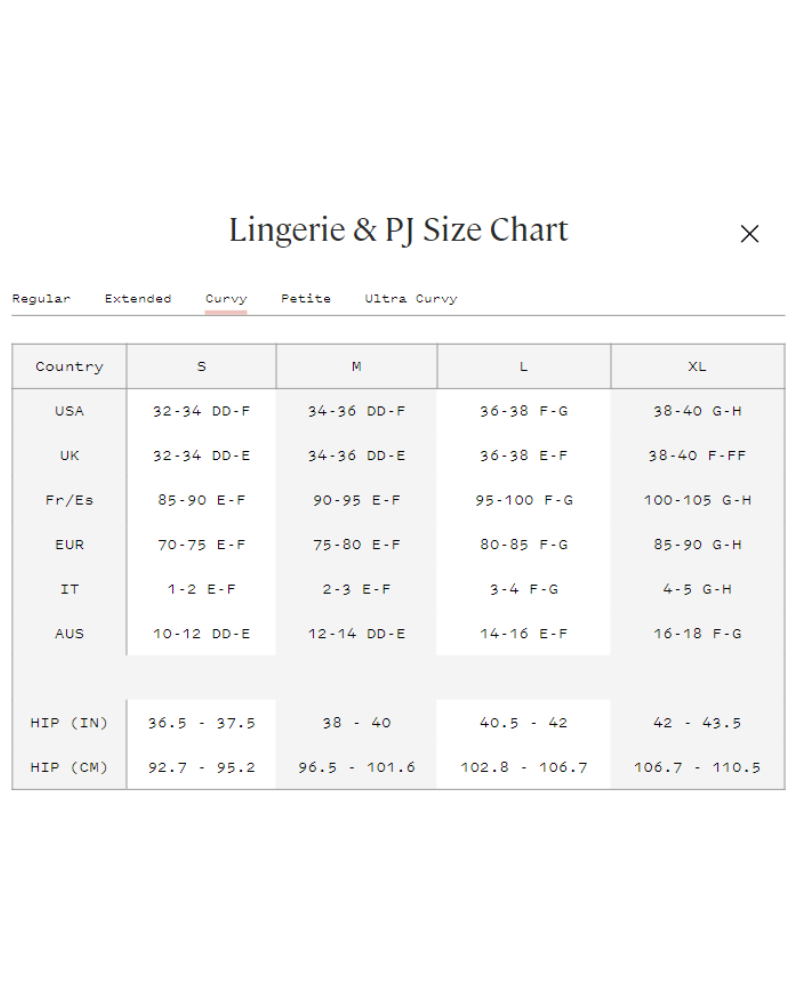Click the S size column header

(x=201, y=367)
